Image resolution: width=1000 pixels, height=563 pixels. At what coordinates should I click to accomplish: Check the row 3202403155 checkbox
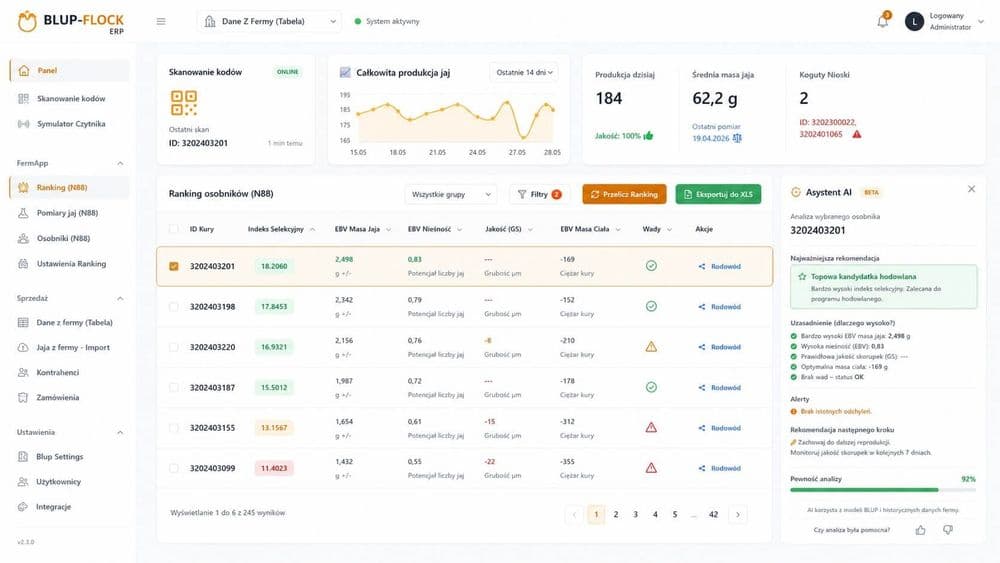click(173, 428)
